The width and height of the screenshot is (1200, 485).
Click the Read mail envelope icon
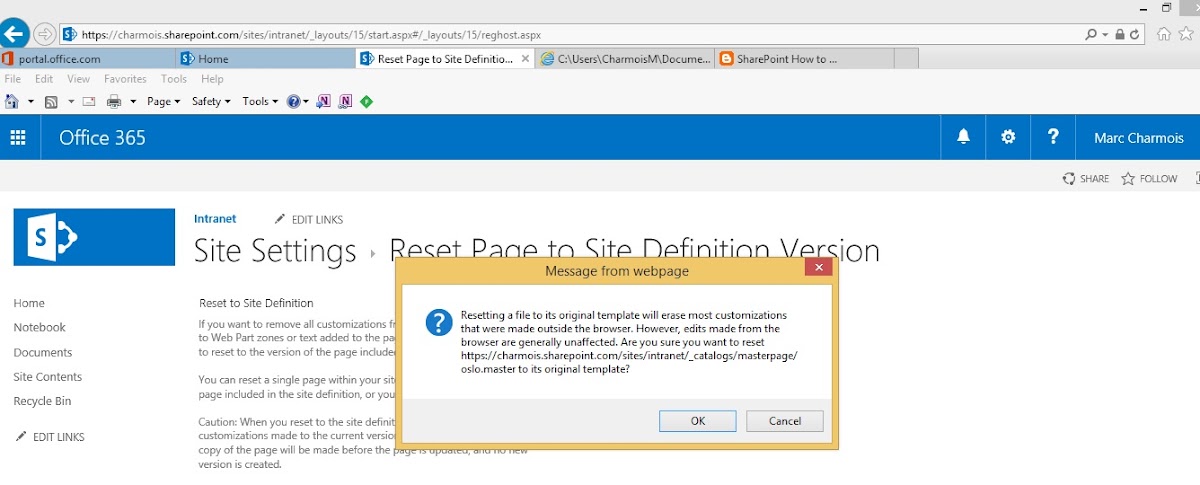tap(88, 101)
